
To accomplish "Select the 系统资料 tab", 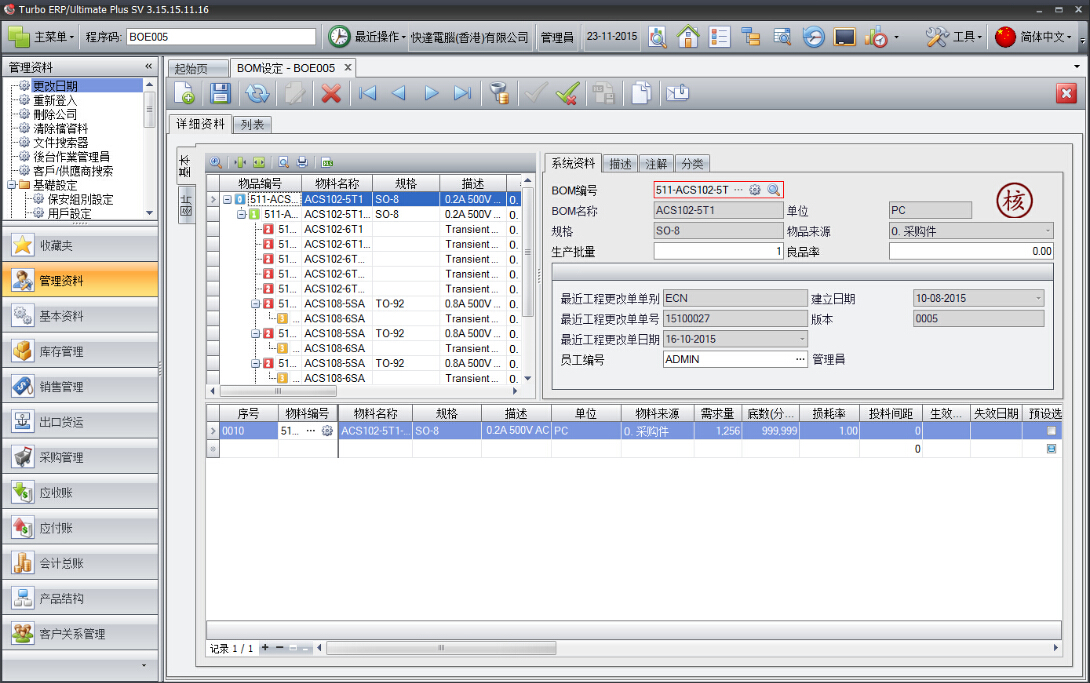I will (573, 163).
